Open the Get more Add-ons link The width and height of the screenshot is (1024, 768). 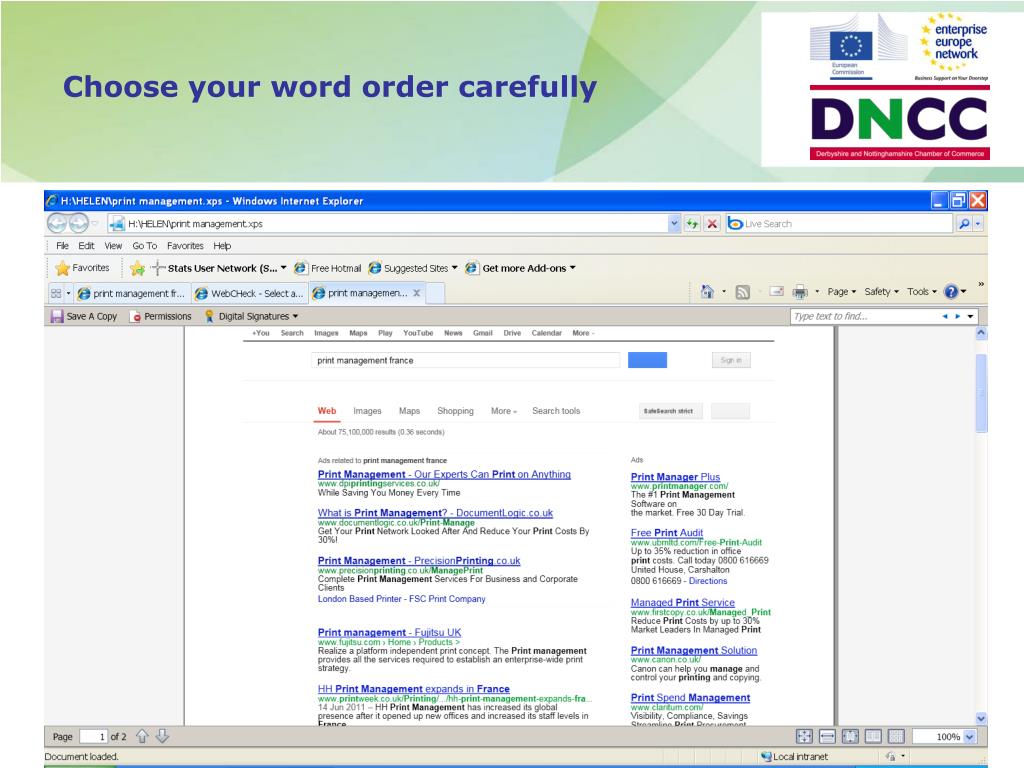[x=520, y=268]
